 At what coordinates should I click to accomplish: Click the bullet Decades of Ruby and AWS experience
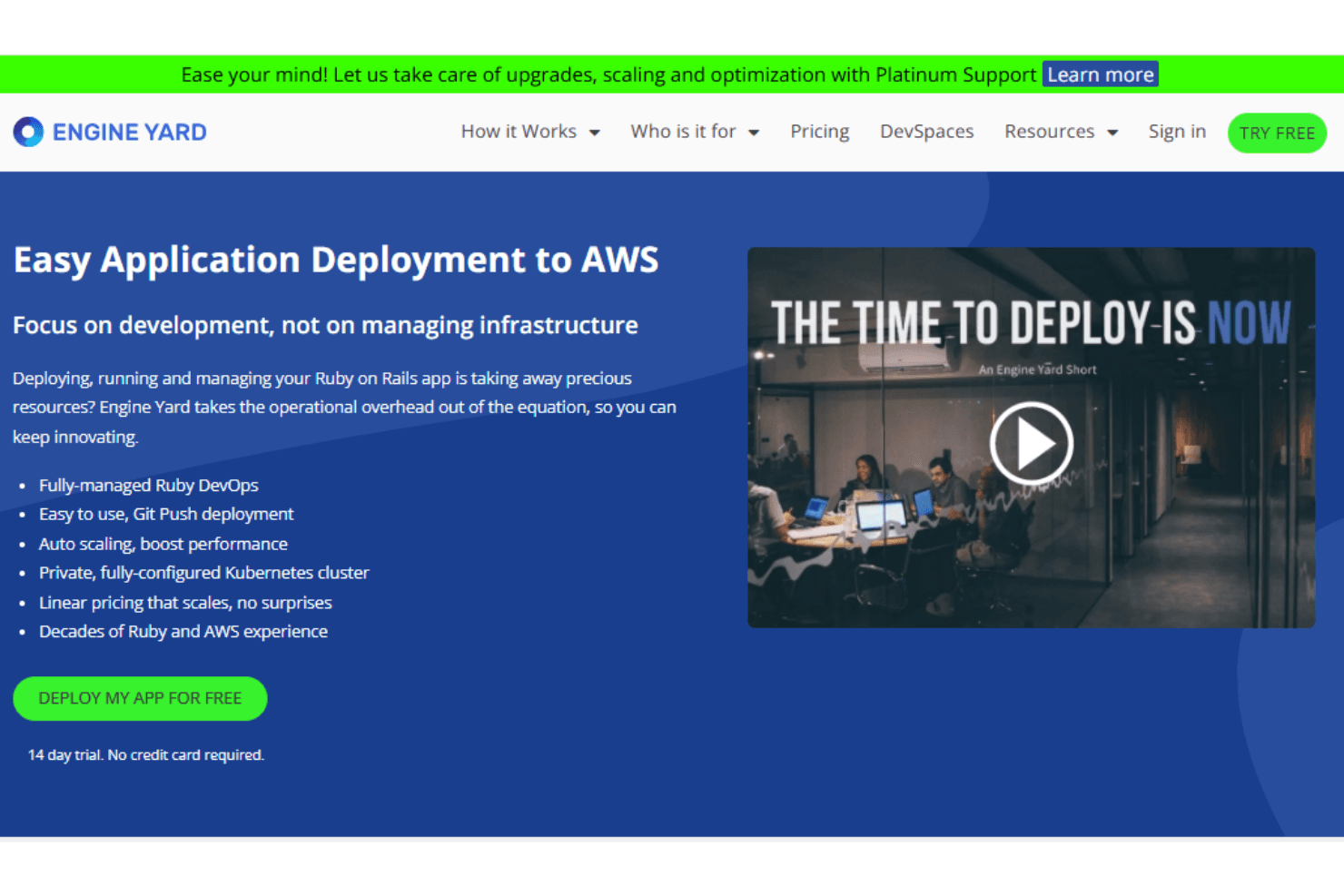(x=183, y=631)
